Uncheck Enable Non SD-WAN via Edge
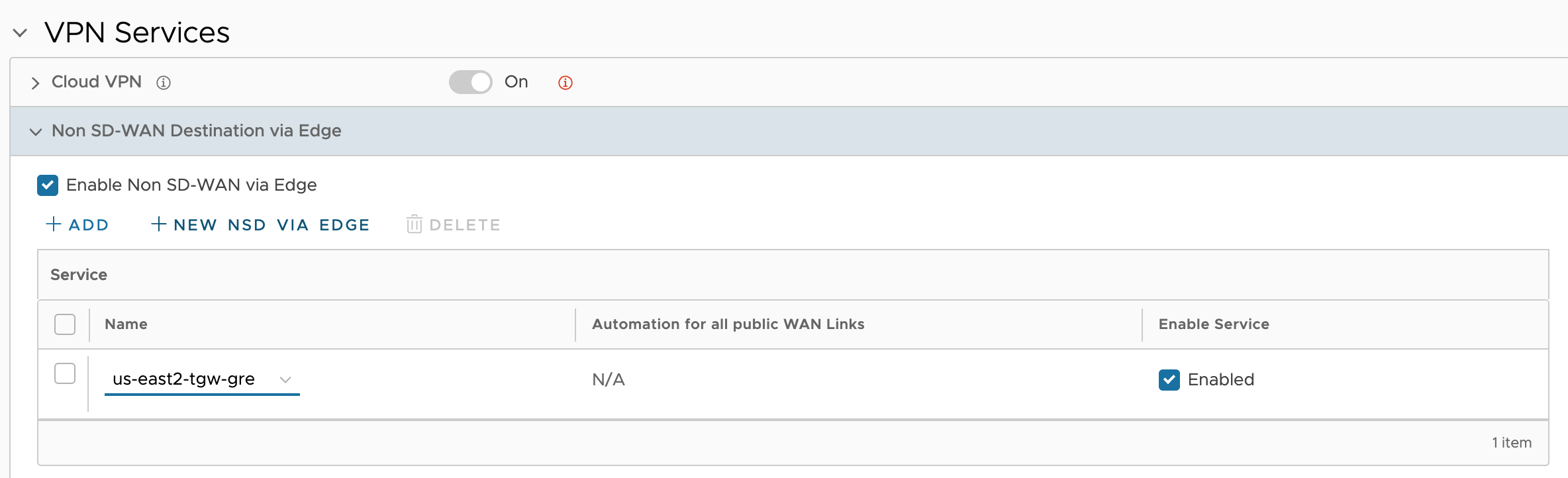The image size is (1568, 478). tap(48, 185)
